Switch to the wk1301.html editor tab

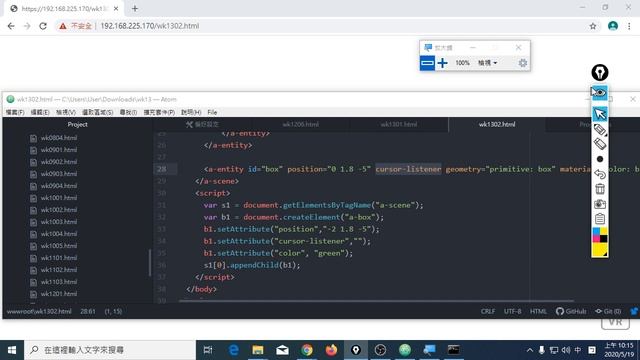[399, 124]
